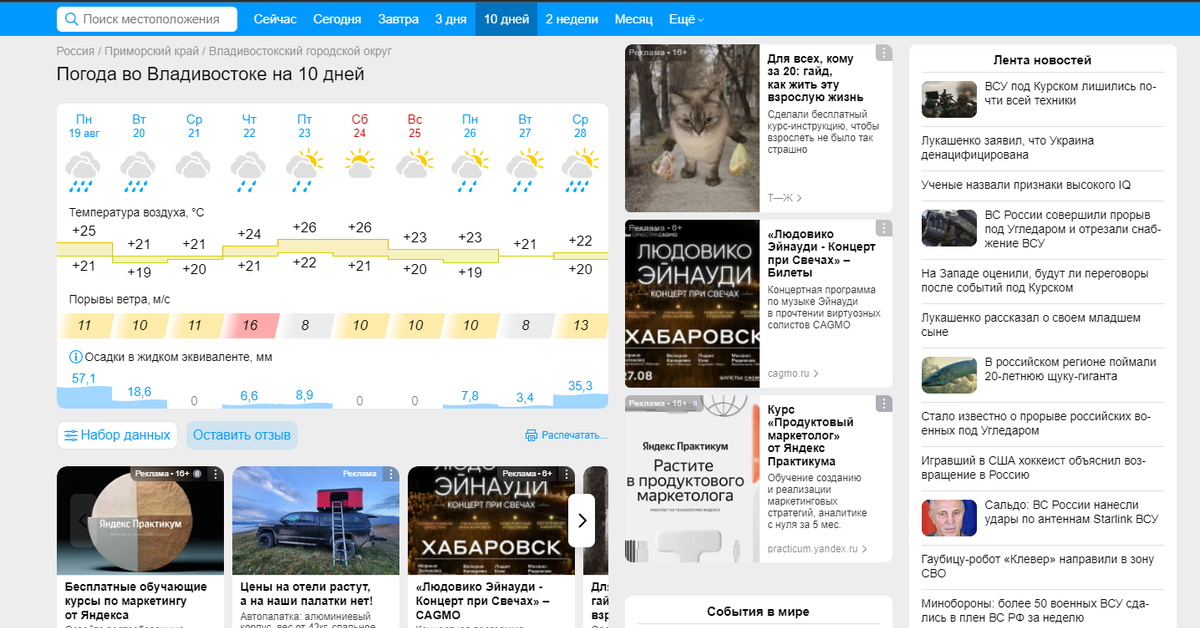The height and width of the screenshot is (628, 1200).
Task: Select the 10 дней tab
Action: [506, 19]
